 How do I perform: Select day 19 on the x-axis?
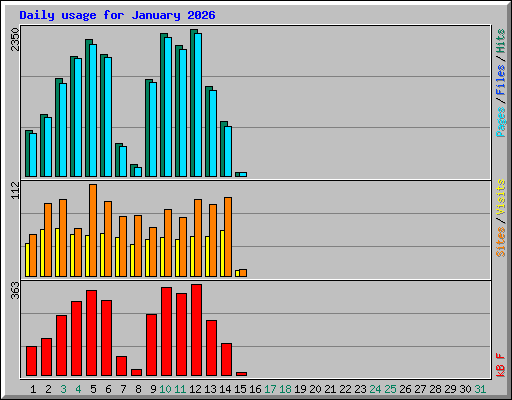point(300,389)
